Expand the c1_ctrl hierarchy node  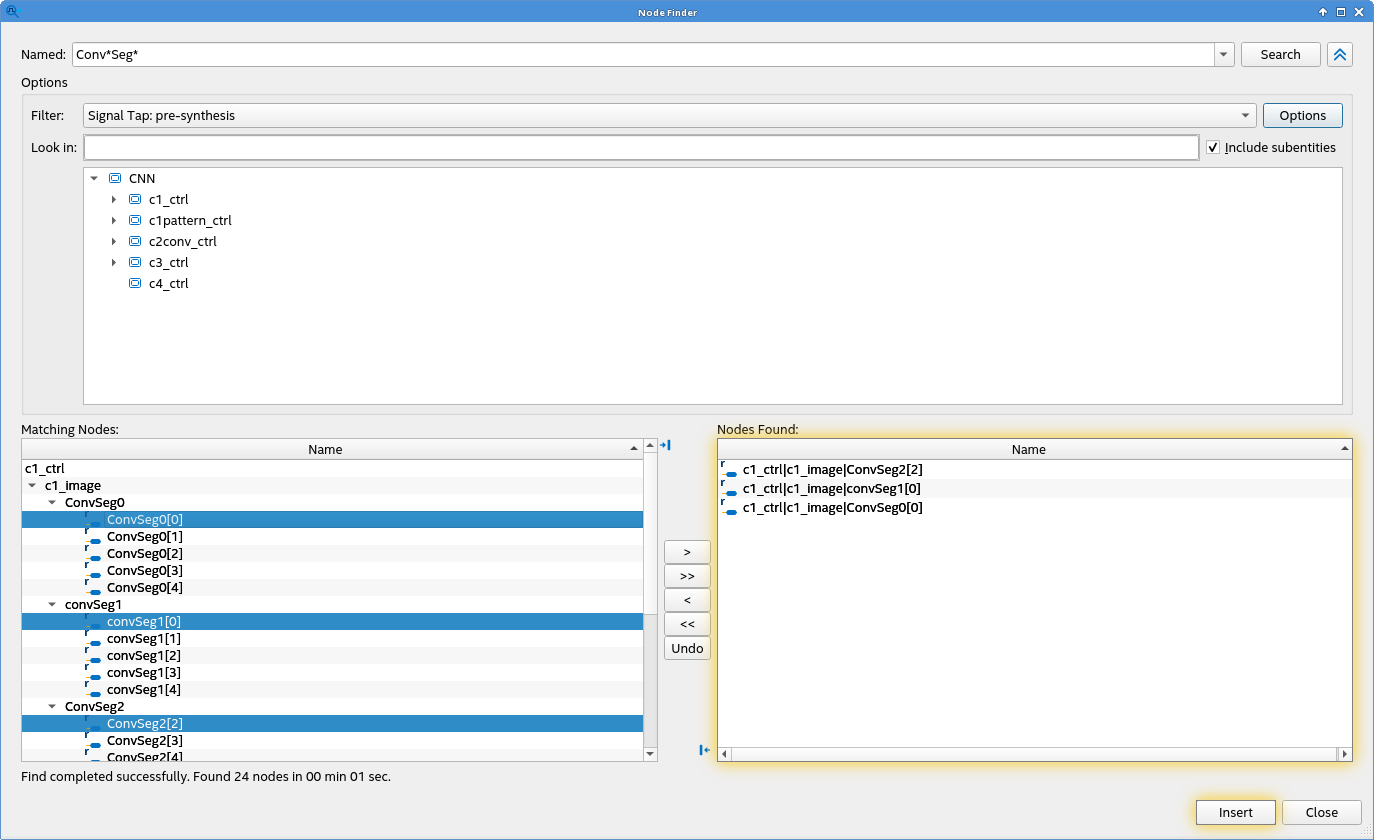tap(114, 200)
